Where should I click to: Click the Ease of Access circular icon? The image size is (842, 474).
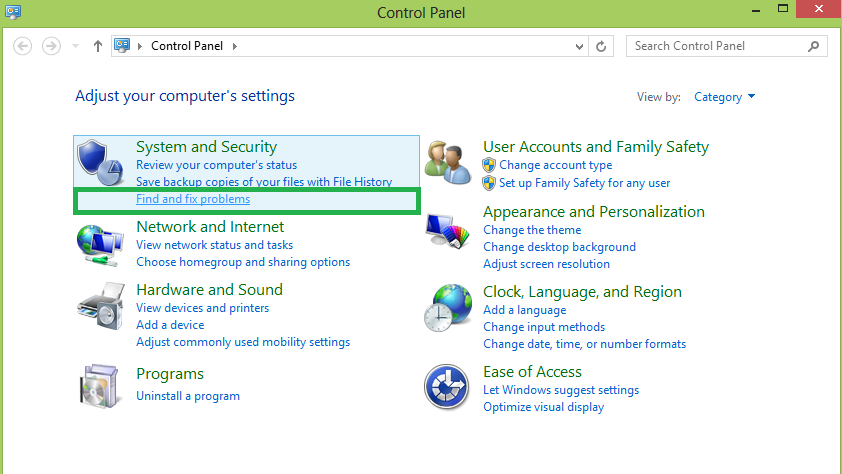(x=446, y=387)
